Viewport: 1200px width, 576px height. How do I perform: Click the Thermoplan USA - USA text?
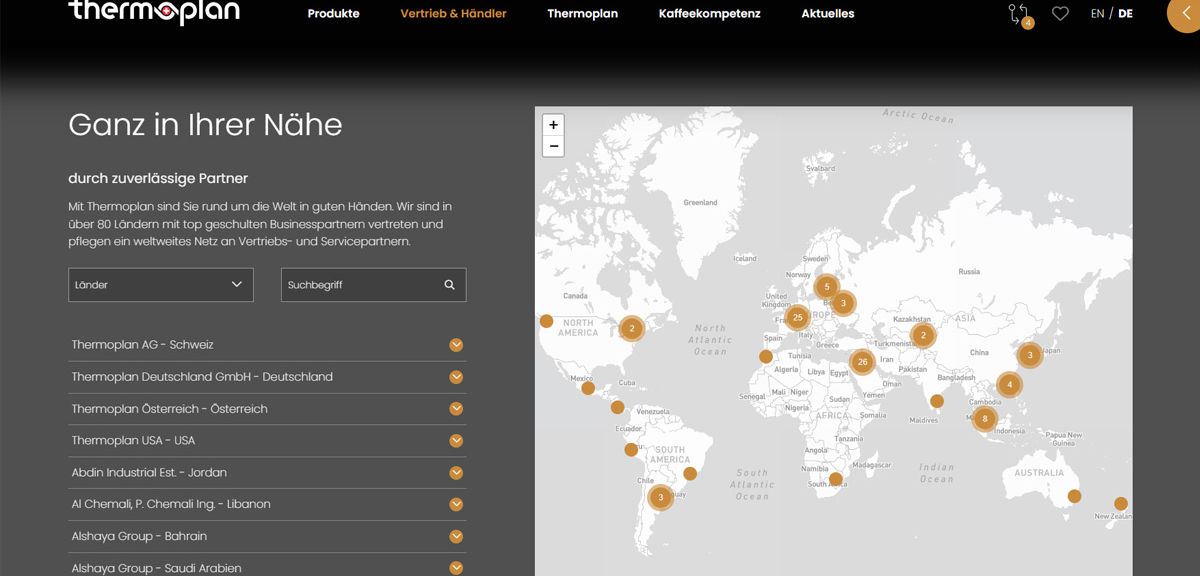(133, 441)
